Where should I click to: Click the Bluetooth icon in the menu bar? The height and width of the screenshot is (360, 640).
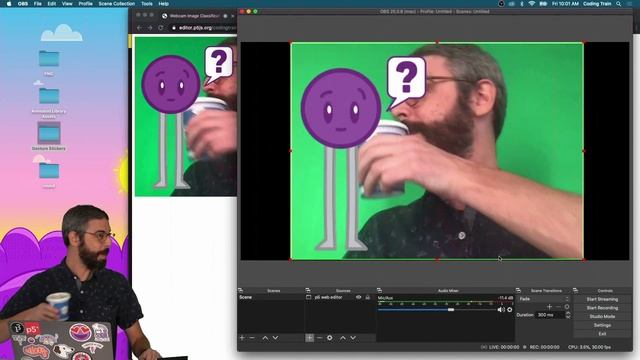[522, 4]
